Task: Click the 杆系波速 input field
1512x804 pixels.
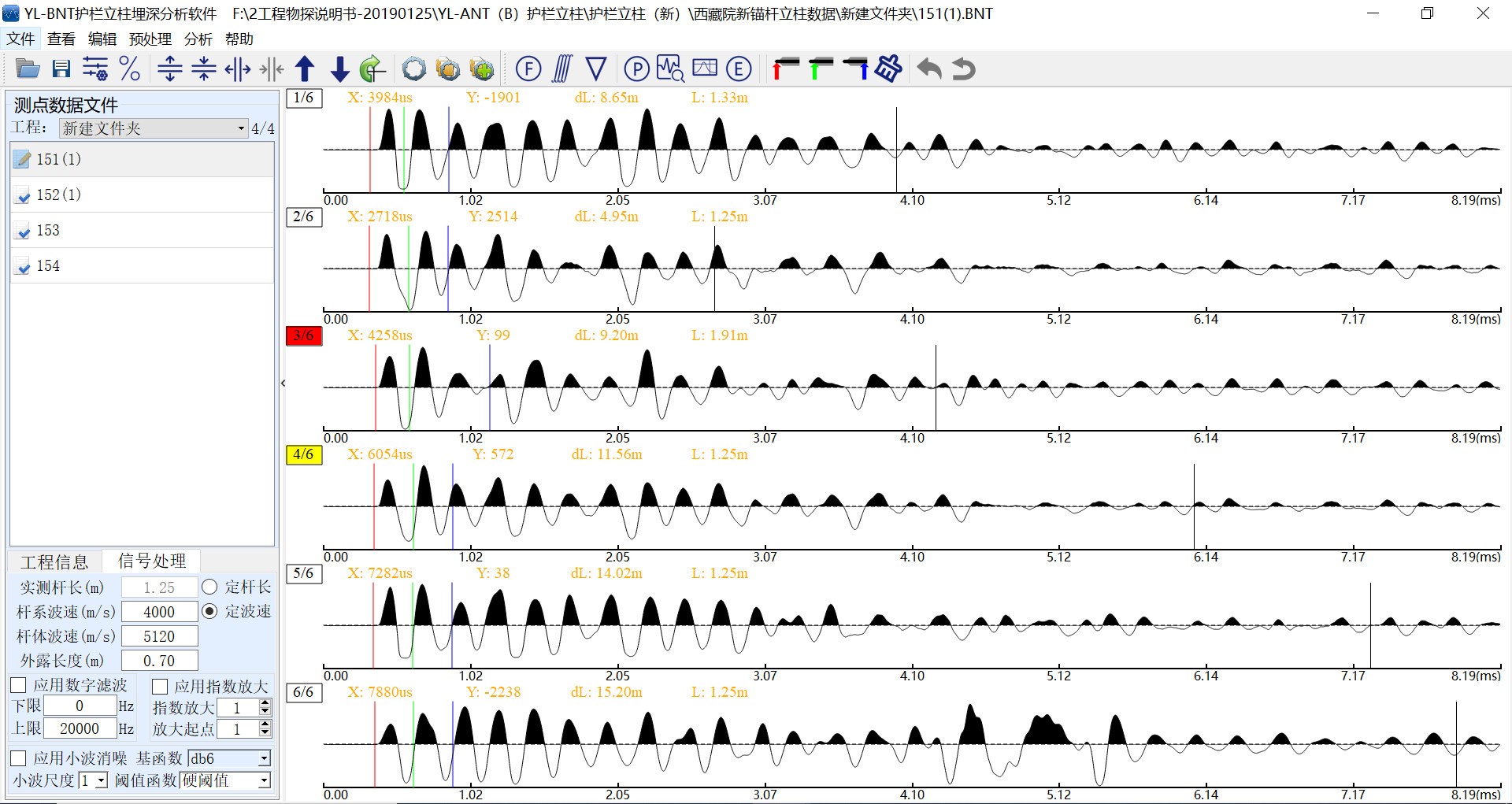Action: (159, 612)
